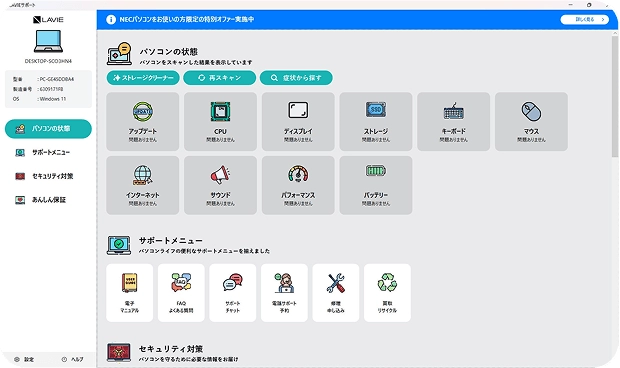The image size is (620, 368).
Task: Click the ストレージクリーナー button
Action: pos(143,78)
